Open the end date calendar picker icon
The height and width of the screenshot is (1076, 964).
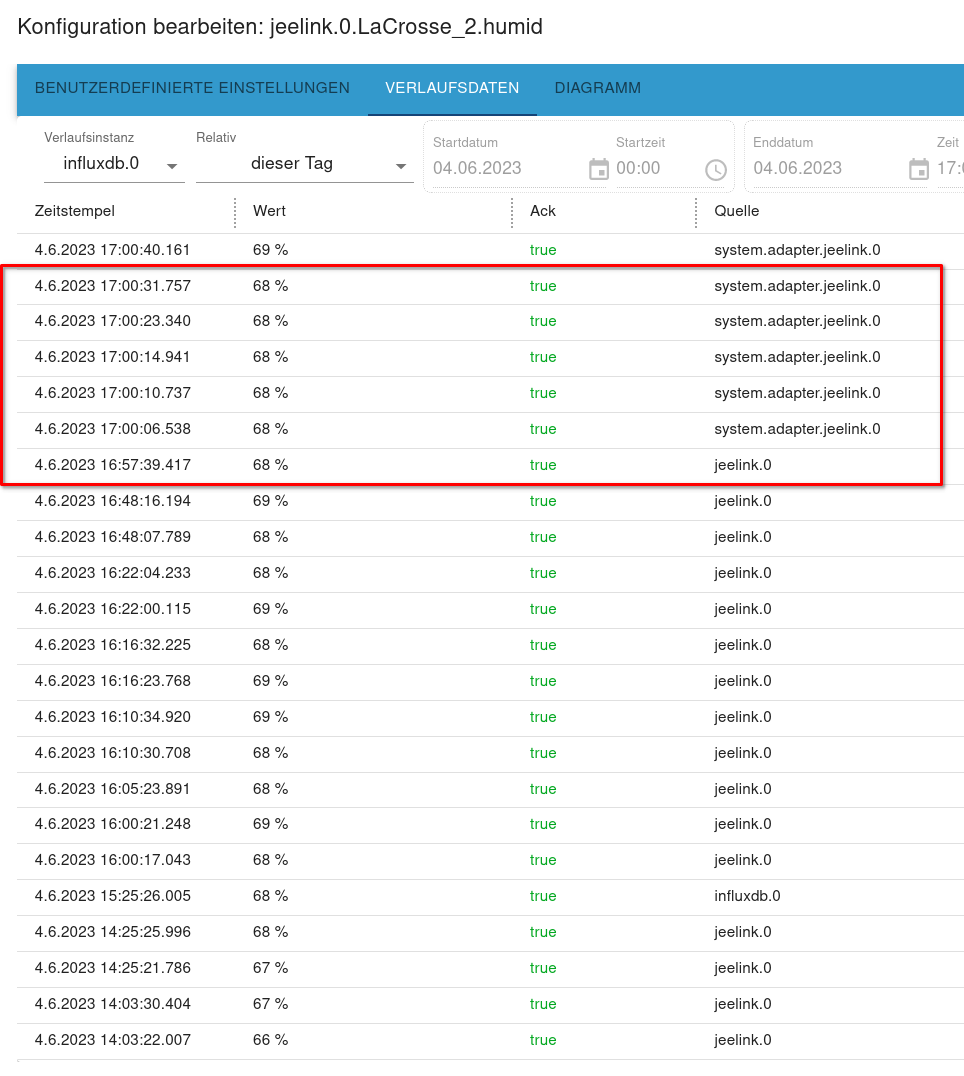(918, 169)
